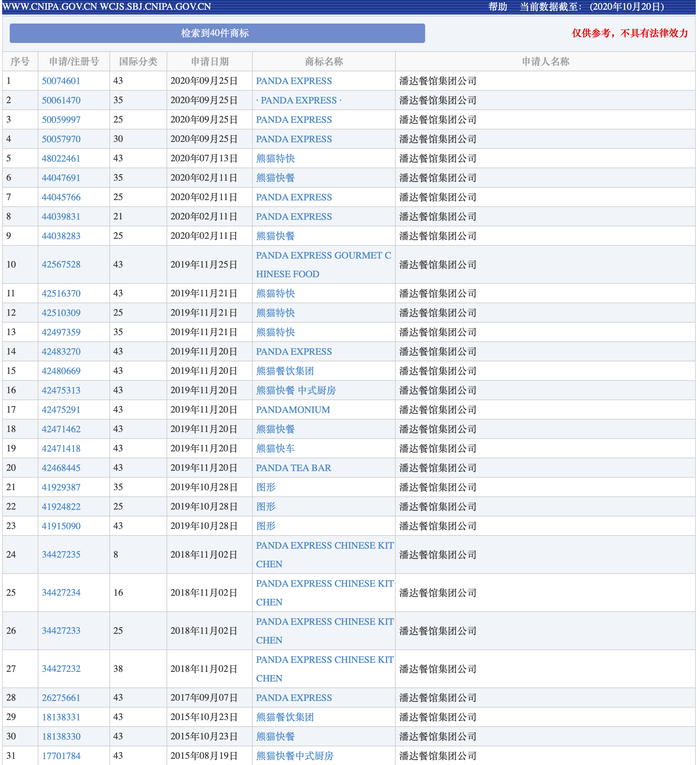
Task: Open PANDA EXPRESS CHINESE KITCHEN in row 24
Action: tap(324, 555)
